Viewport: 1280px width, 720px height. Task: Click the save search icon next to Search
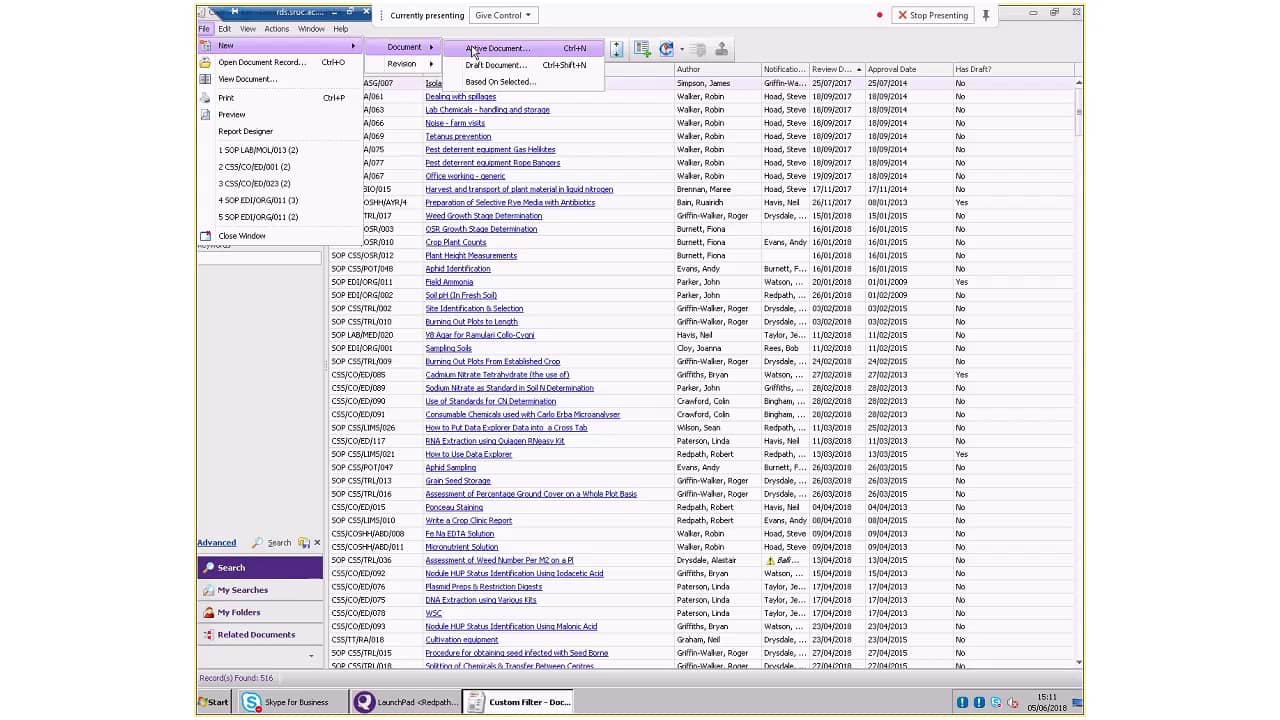[303, 543]
